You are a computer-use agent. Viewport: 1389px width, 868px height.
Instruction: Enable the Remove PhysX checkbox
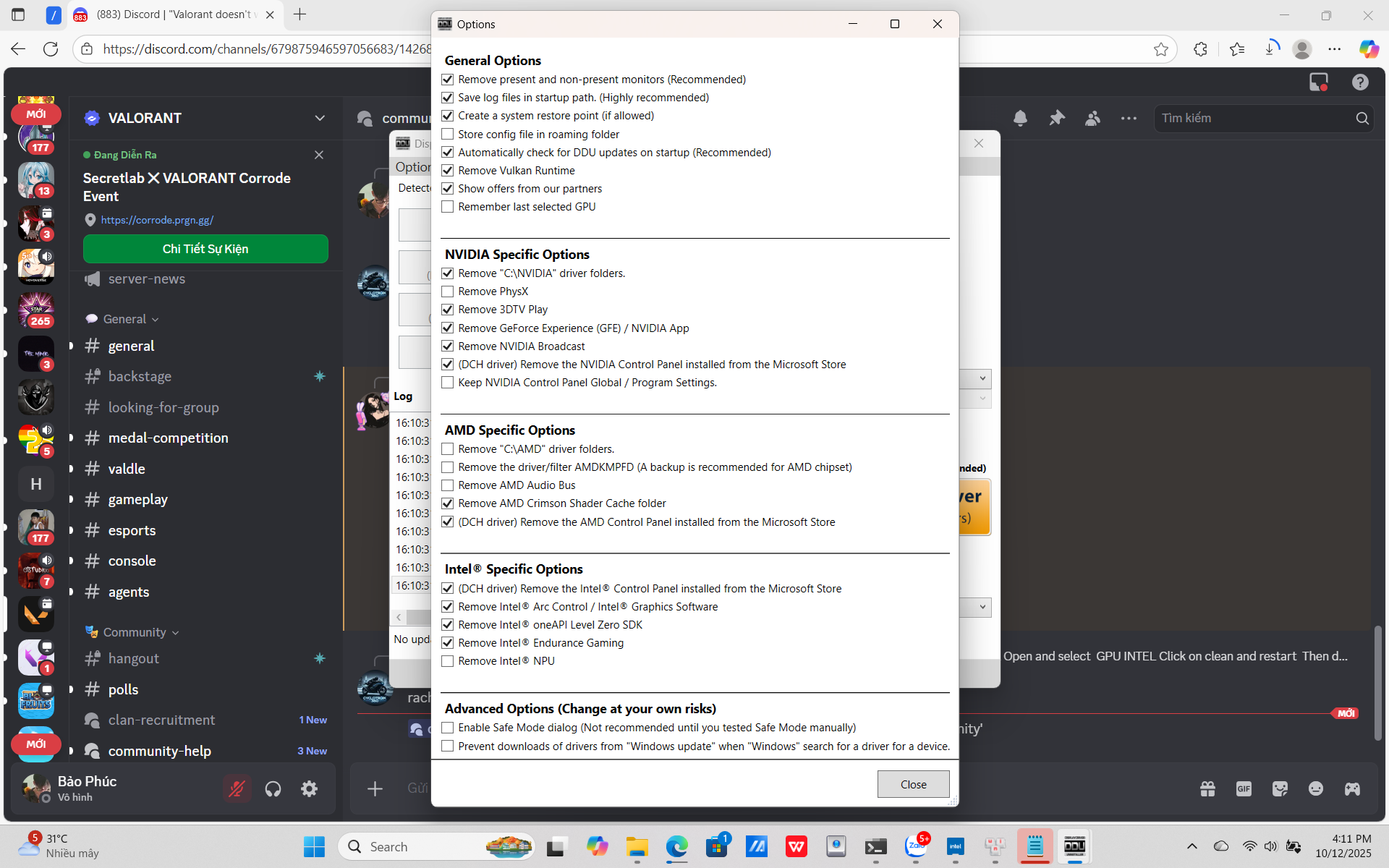[x=448, y=292]
